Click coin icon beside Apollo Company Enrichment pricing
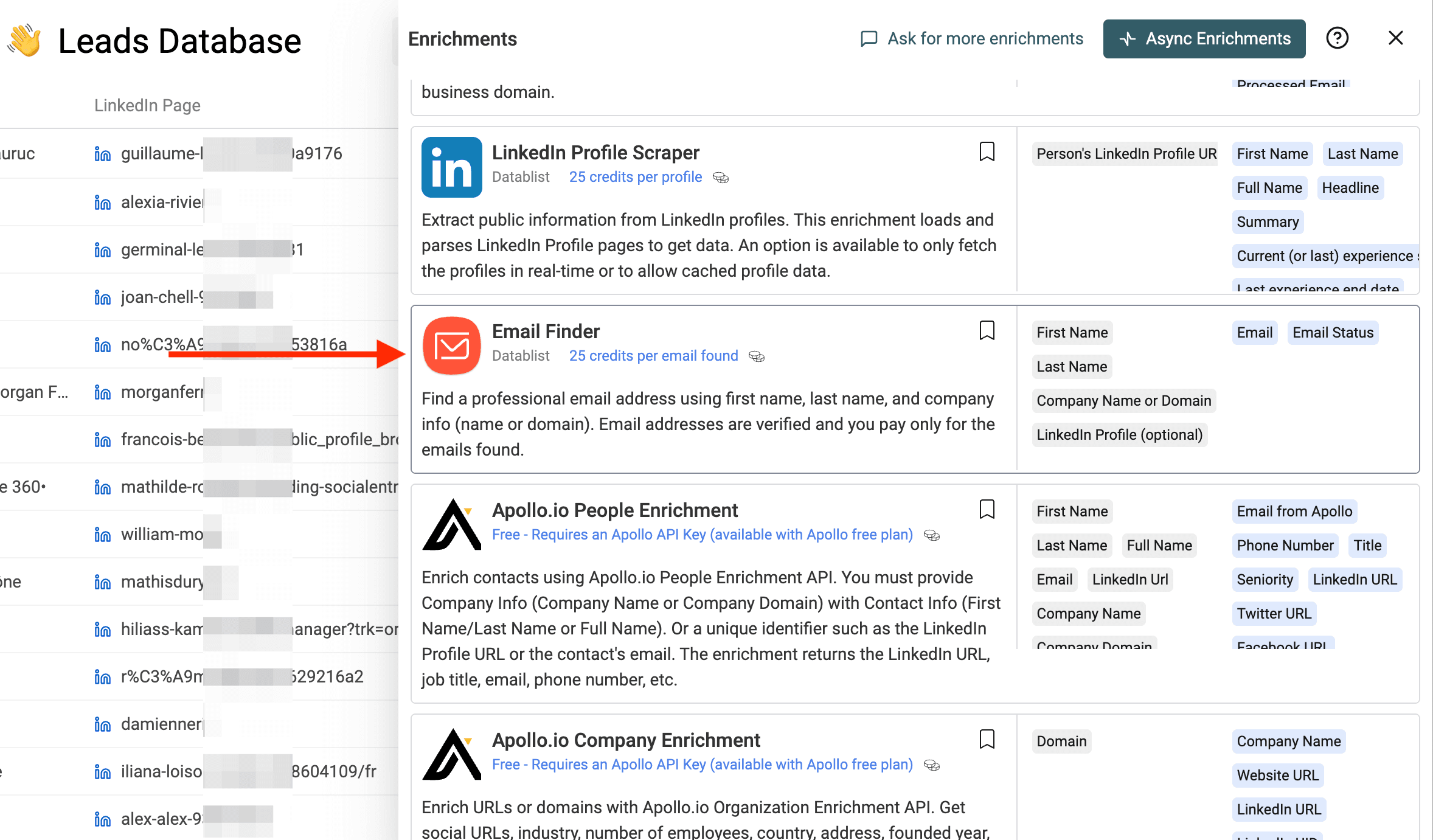The height and width of the screenshot is (840, 1433). [932, 765]
